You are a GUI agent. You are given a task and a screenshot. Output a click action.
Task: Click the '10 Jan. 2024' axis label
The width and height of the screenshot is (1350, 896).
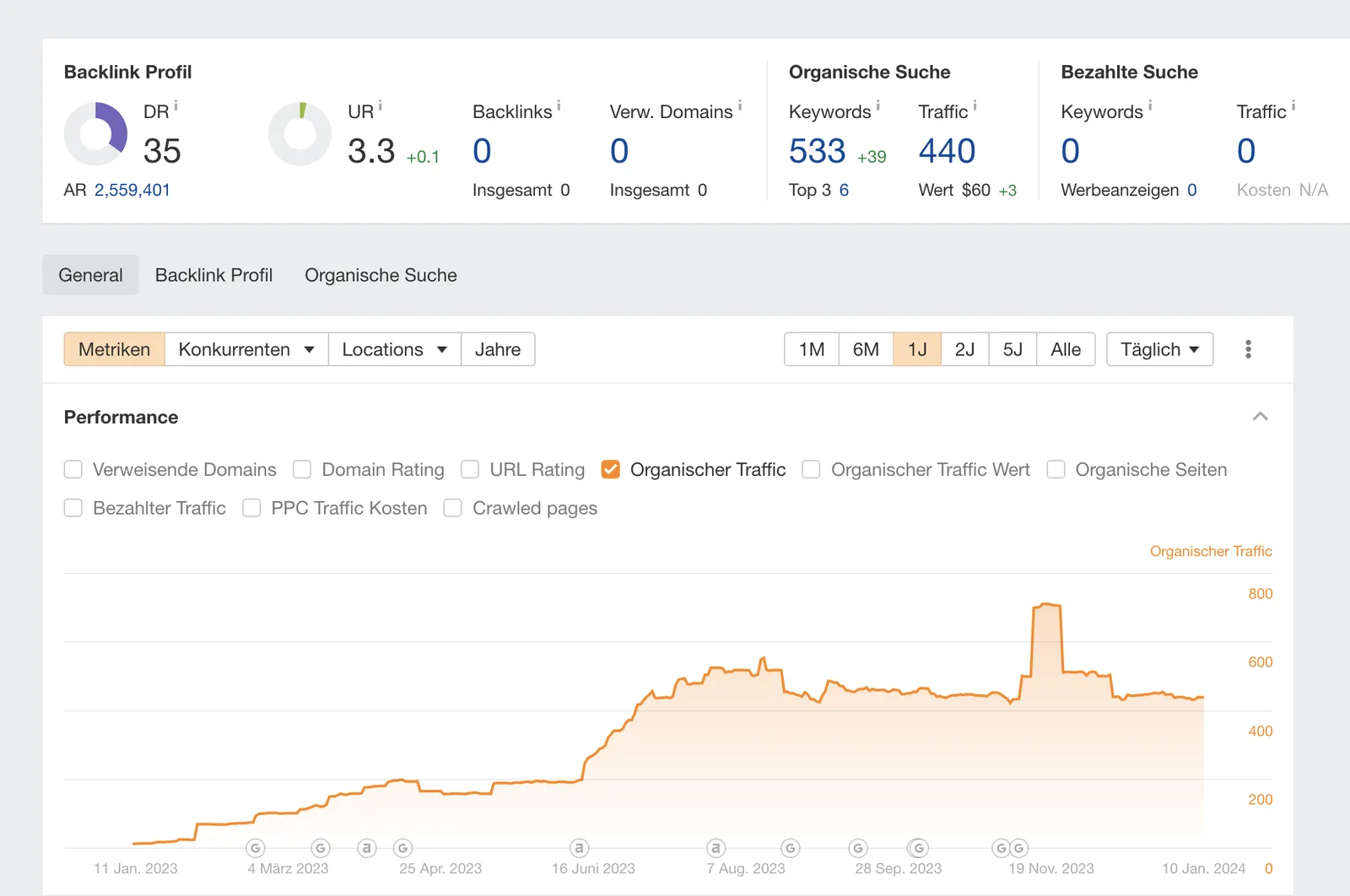[x=1203, y=868]
